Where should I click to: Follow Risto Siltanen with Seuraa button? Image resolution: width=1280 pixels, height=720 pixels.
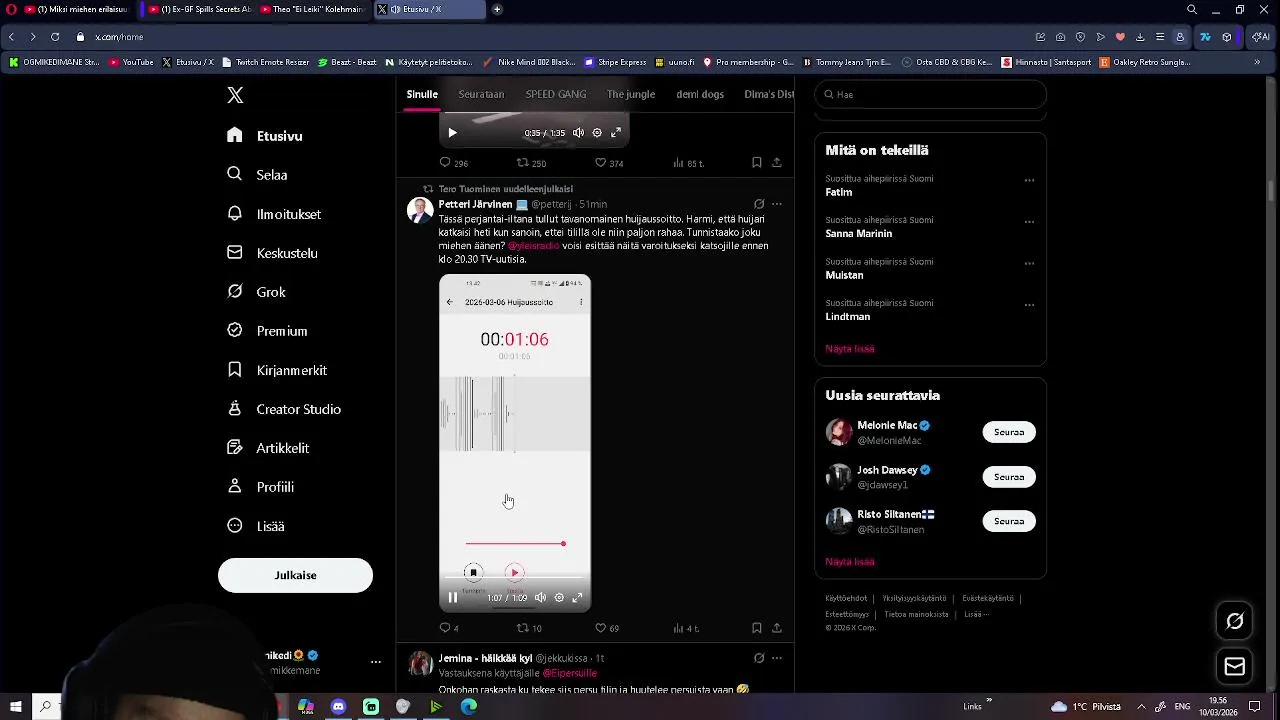(x=1009, y=521)
